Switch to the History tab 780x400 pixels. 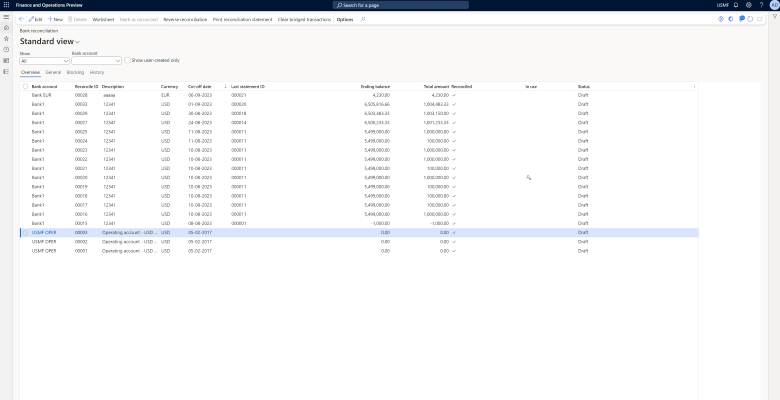[x=97, y=73]
